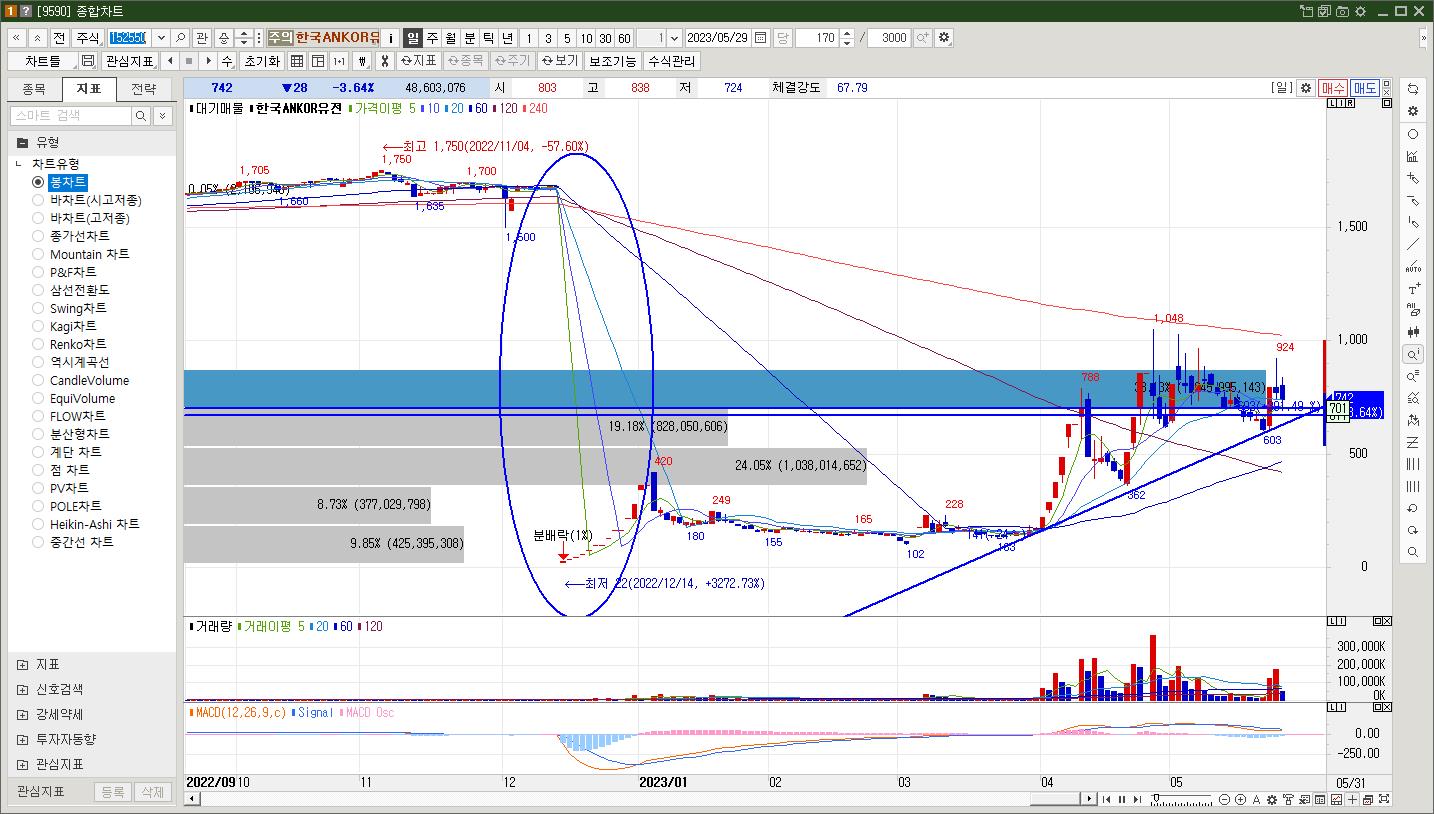Collapse the 유형 section
The height and width of the screenshot is (814, 1434).
(x=22, y=142)
